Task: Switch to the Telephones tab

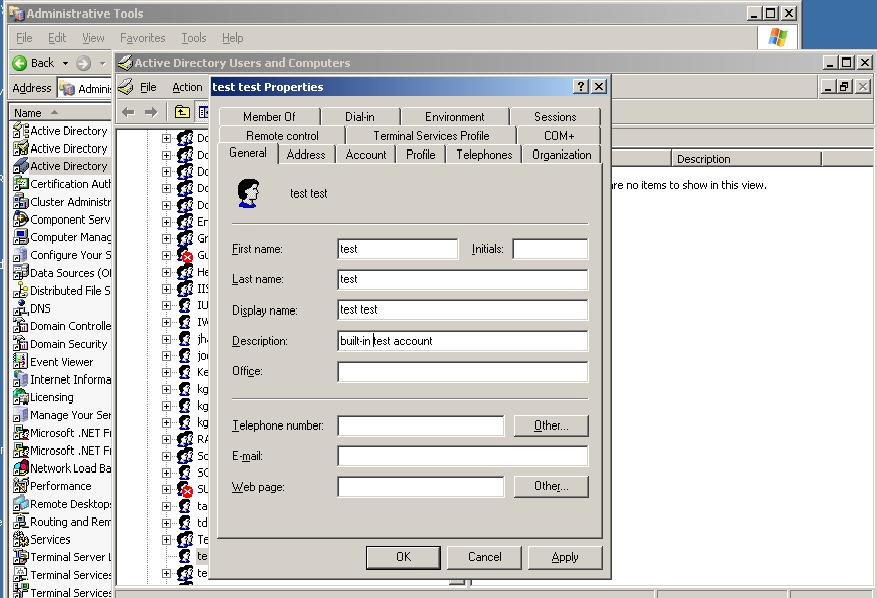Action: (x=484, y=155)
